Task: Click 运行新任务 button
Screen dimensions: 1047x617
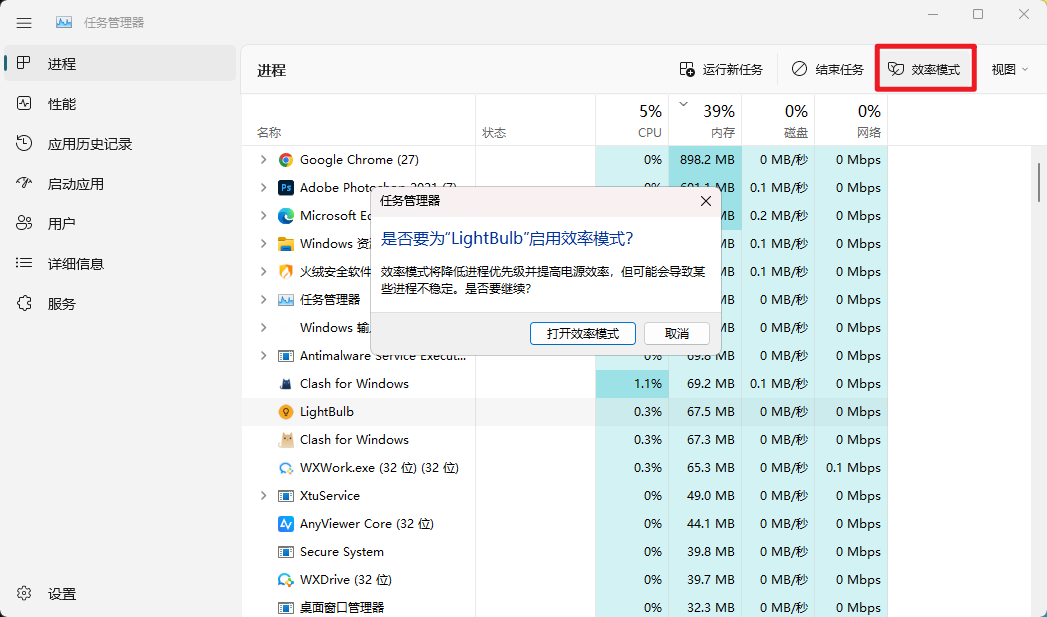Action: [x=721, y=68]
